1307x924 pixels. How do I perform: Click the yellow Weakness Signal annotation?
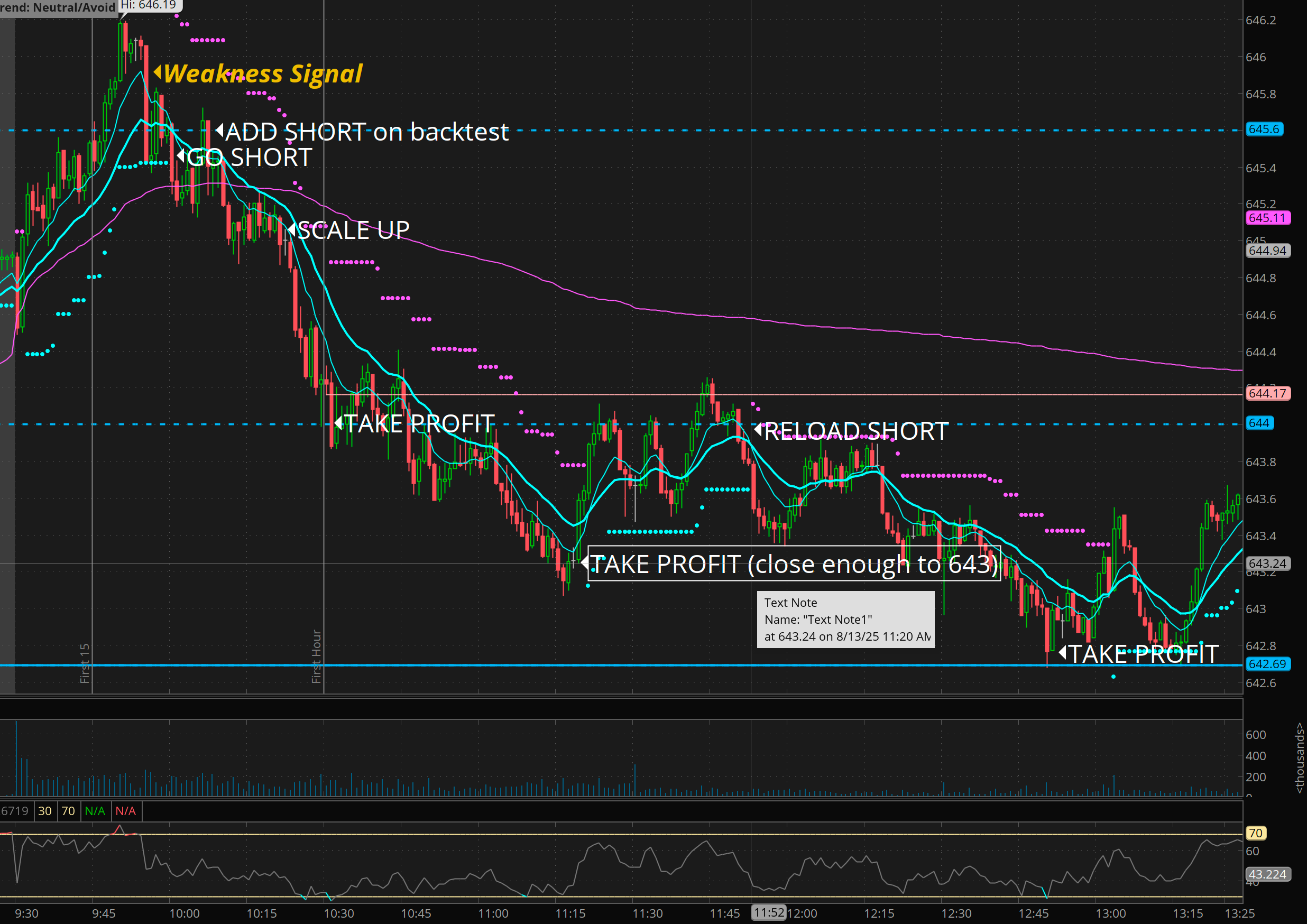(x=262, y=74)
